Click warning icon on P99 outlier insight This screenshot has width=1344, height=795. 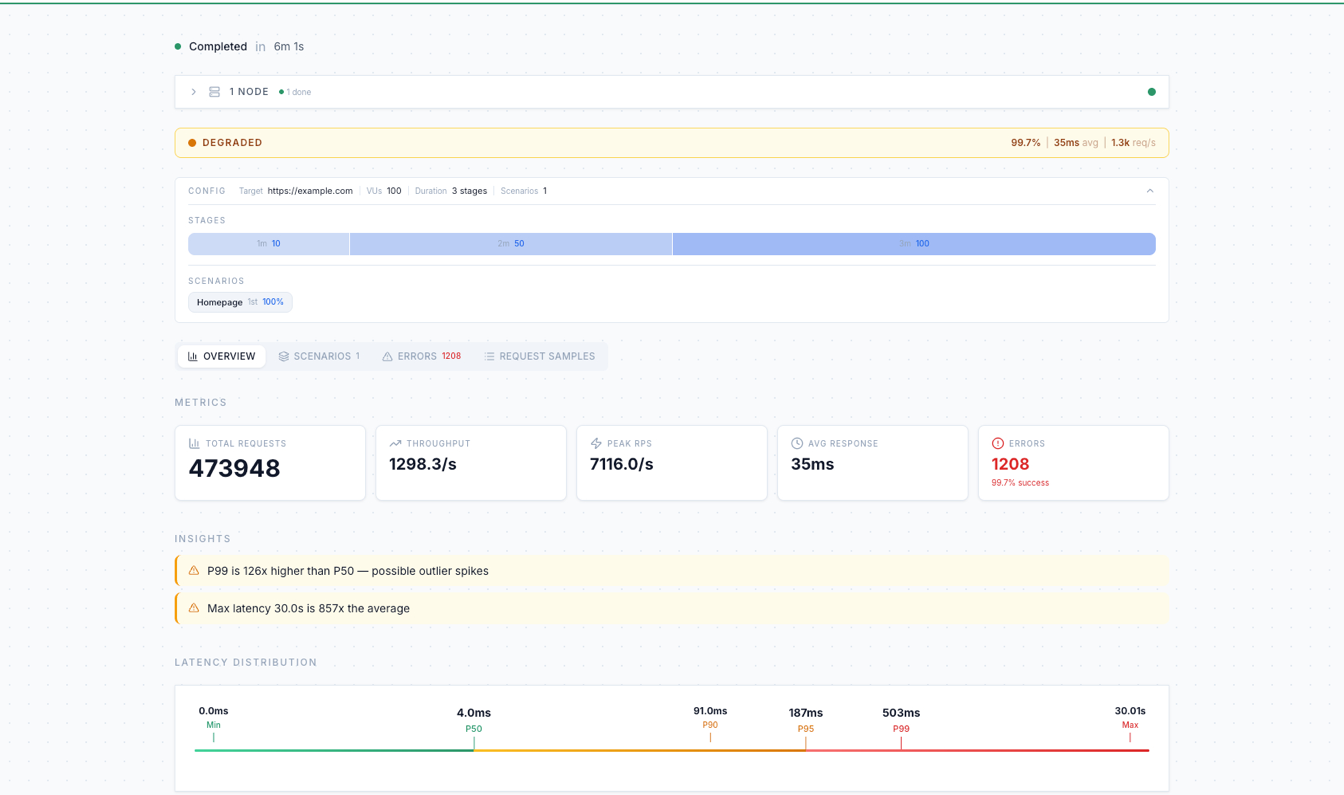coord(194,571)
